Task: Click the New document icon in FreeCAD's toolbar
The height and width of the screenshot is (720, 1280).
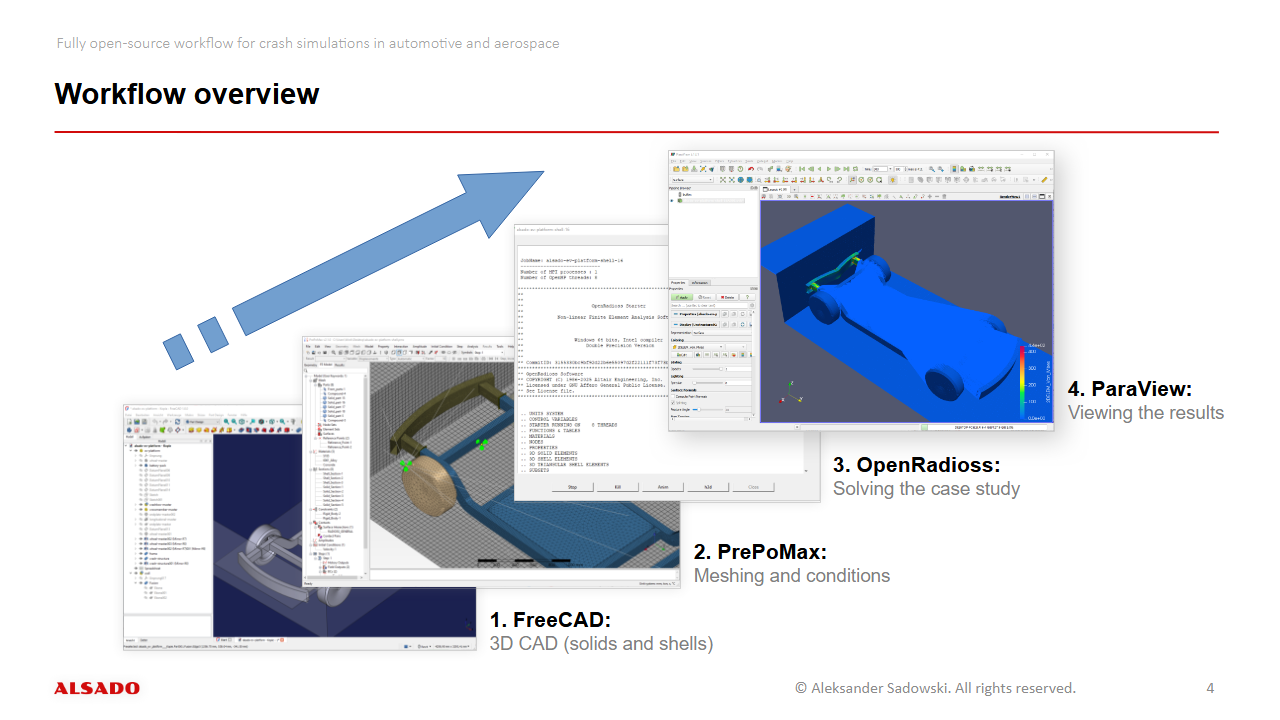Action: click(x=130, y=422)
